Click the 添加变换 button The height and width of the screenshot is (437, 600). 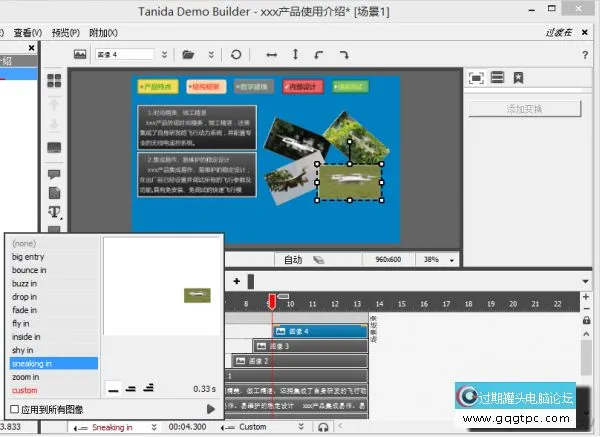click(524, 108)
